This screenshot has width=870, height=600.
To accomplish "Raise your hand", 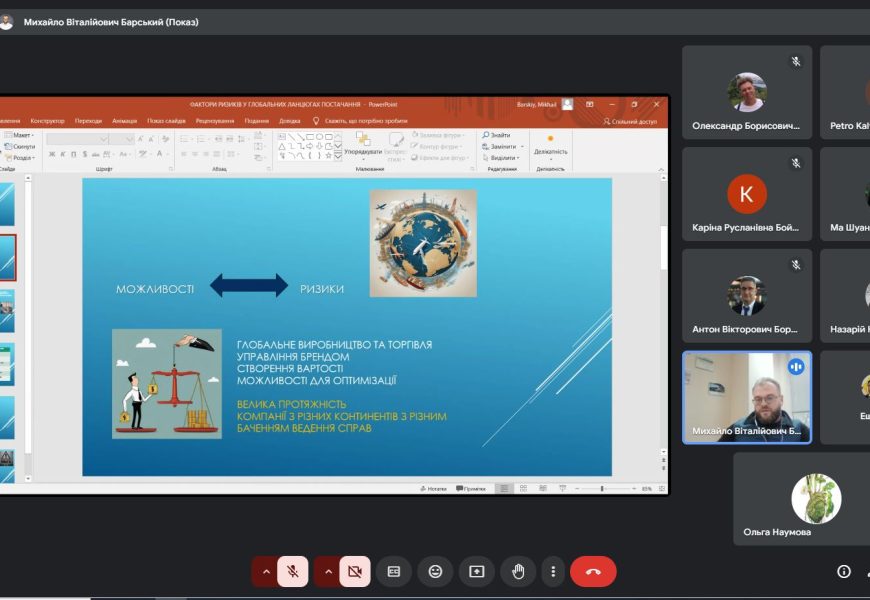I will [x=518, y=571].
